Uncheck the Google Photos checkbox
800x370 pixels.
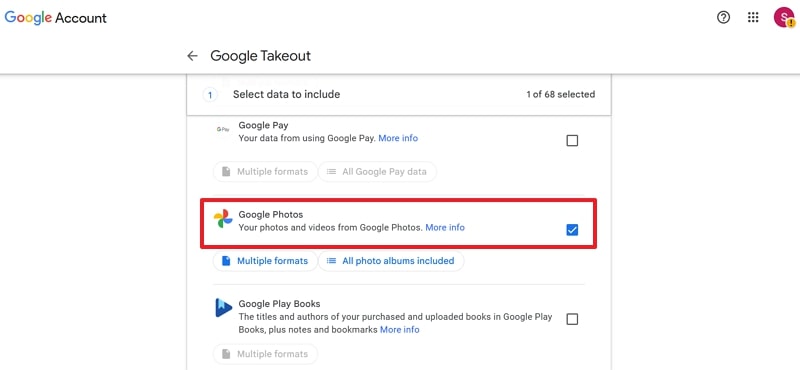(x=572, y=230)
